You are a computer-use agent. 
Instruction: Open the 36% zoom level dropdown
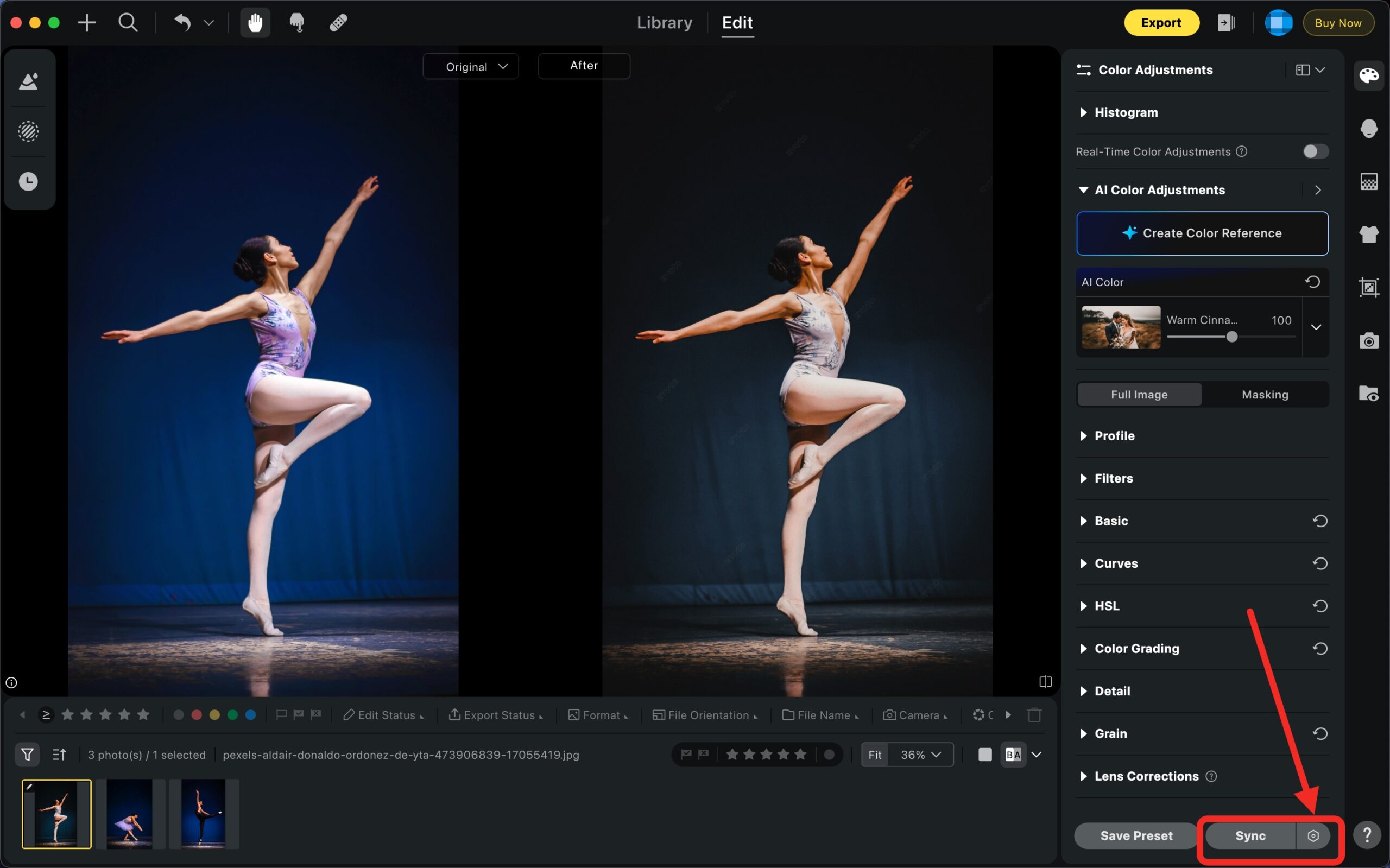(x=920, y=755)
